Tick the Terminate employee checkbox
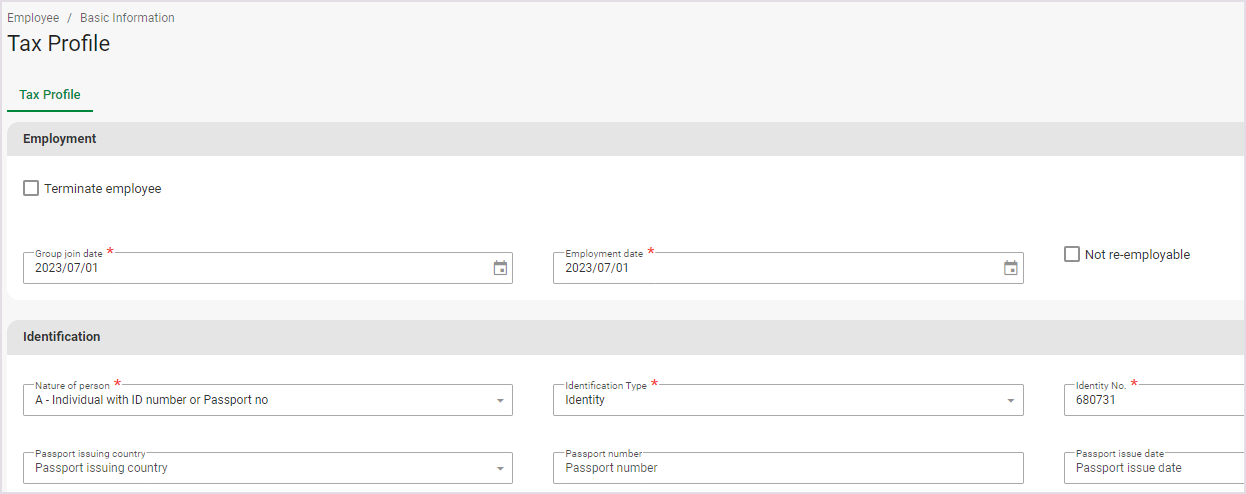 point(31,188)
